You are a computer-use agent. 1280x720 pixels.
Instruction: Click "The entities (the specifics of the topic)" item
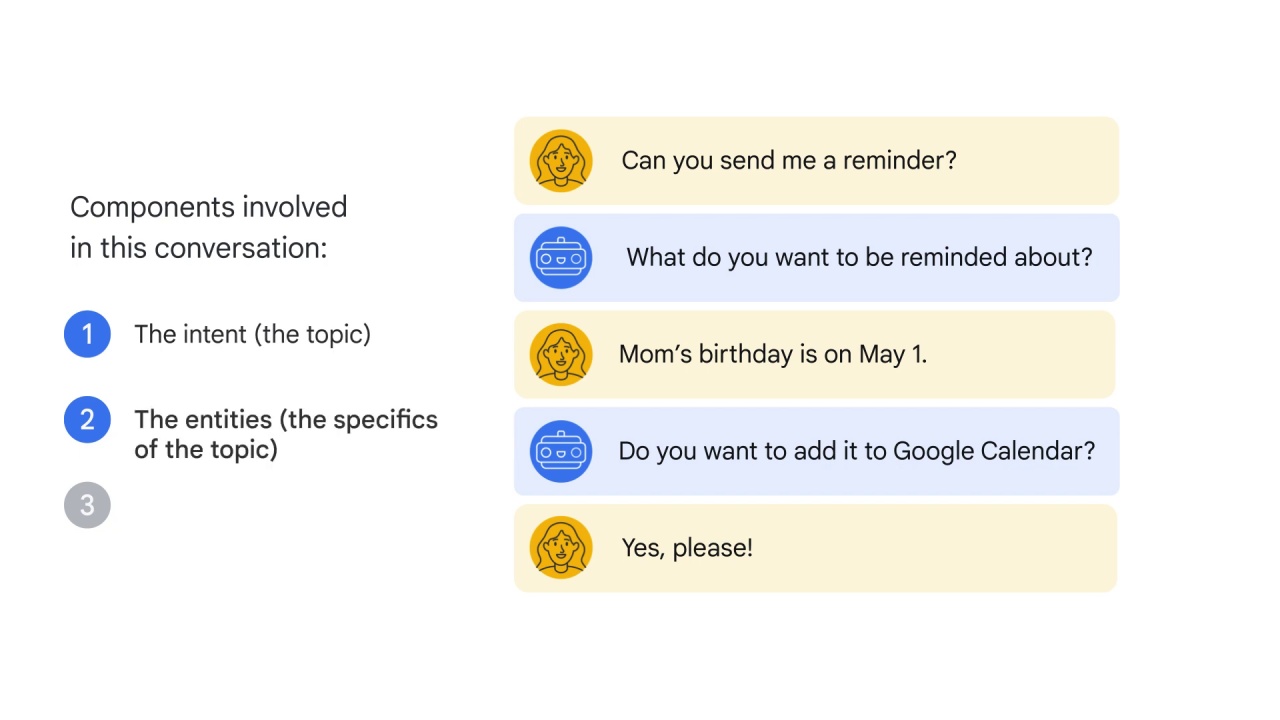coord(286,434)
